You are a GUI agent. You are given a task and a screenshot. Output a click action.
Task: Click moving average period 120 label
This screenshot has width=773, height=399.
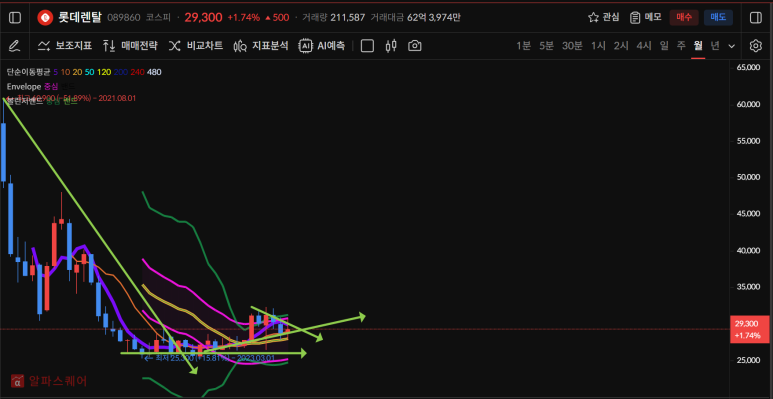[x=104, y=72]
